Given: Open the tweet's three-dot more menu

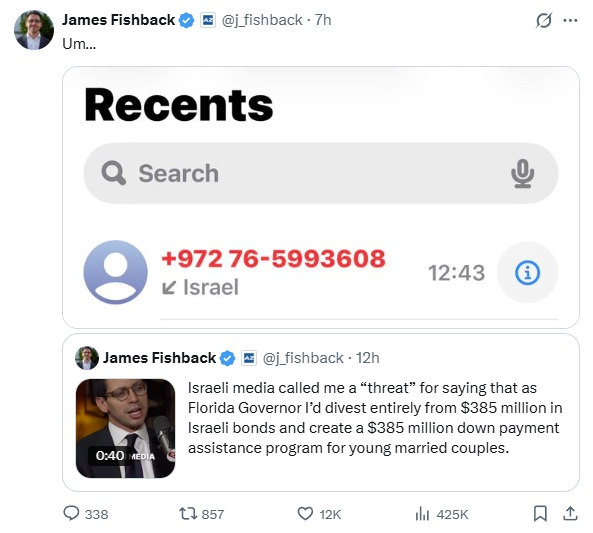Looking at the screenshot, I should point(570,20).
